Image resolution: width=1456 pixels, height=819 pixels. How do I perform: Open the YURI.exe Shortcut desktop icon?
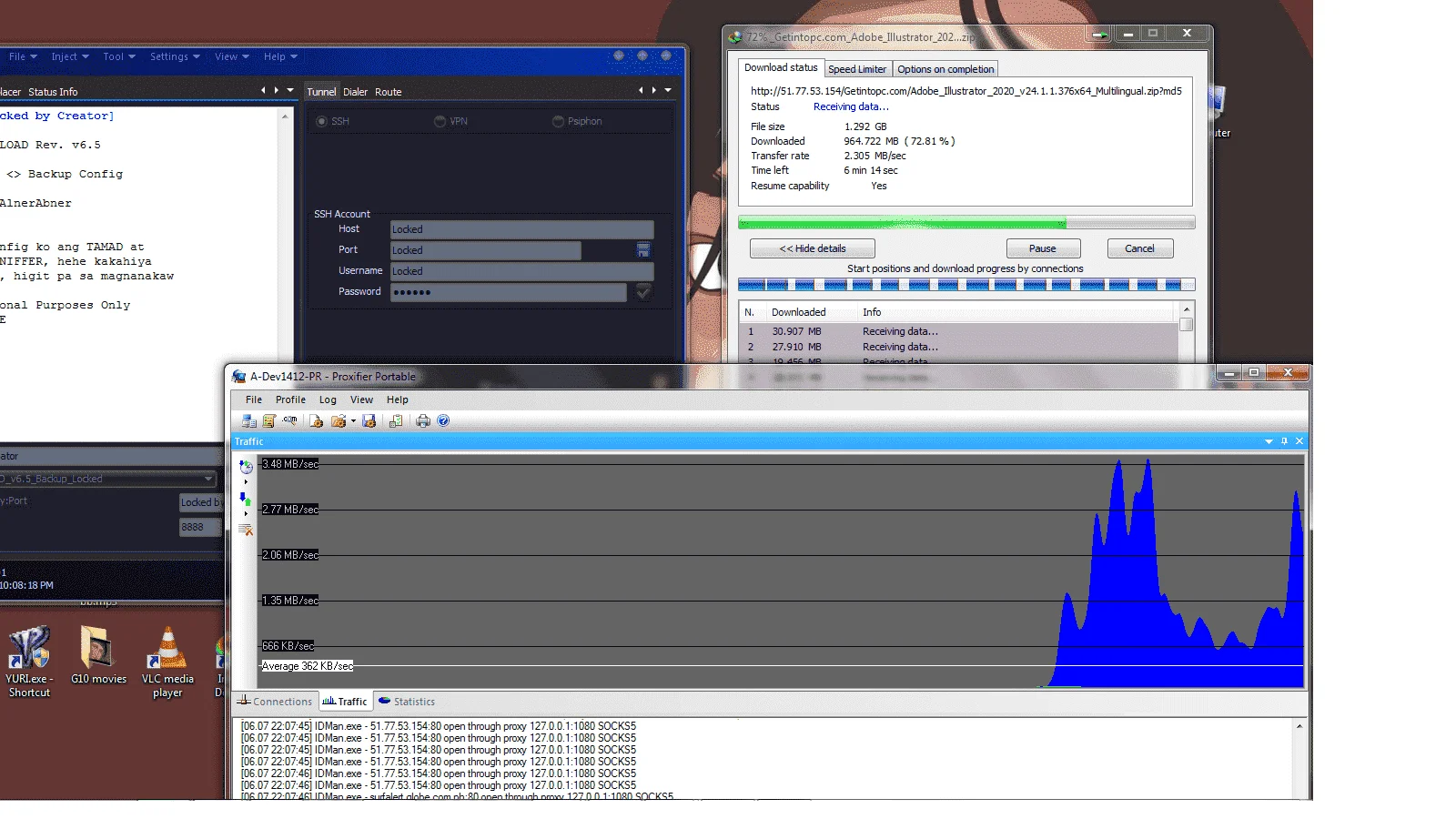click(29, 662)
